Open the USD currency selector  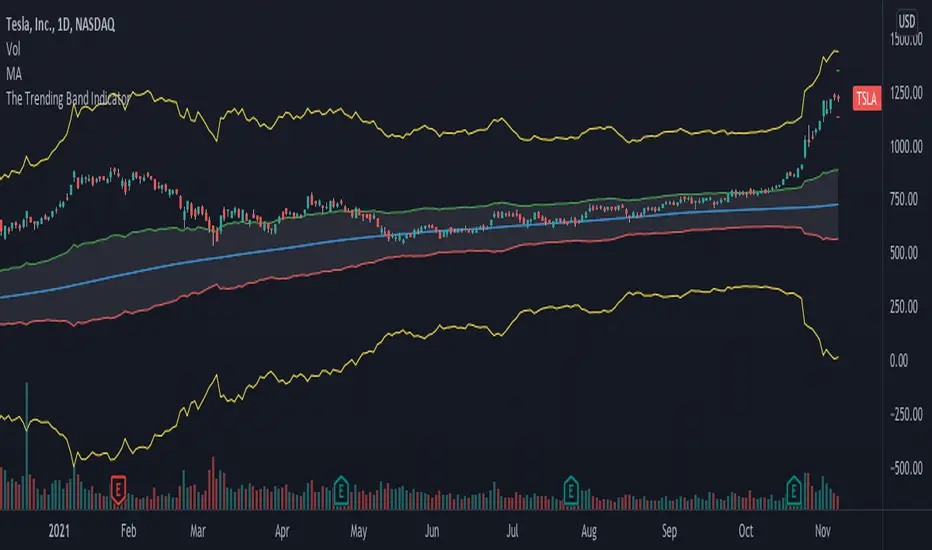pyautogui.click(x=906, y=21)
